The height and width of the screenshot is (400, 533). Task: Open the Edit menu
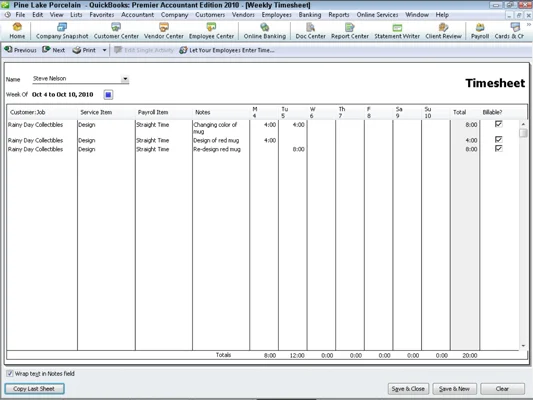pyautogui.click(x=37, y=15)
